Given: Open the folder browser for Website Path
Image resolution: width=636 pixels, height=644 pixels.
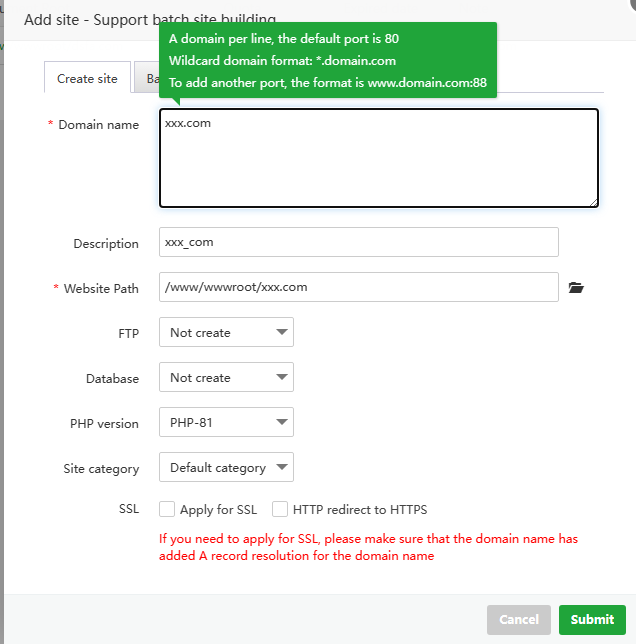Looking at the screenshot, I should click(x=575, y=288).
